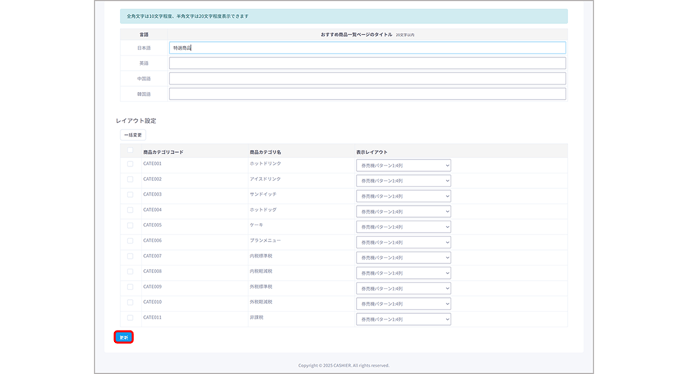
Task: Click the code cell CATE001
Action: pyautogui.click(x=152, y=163)
